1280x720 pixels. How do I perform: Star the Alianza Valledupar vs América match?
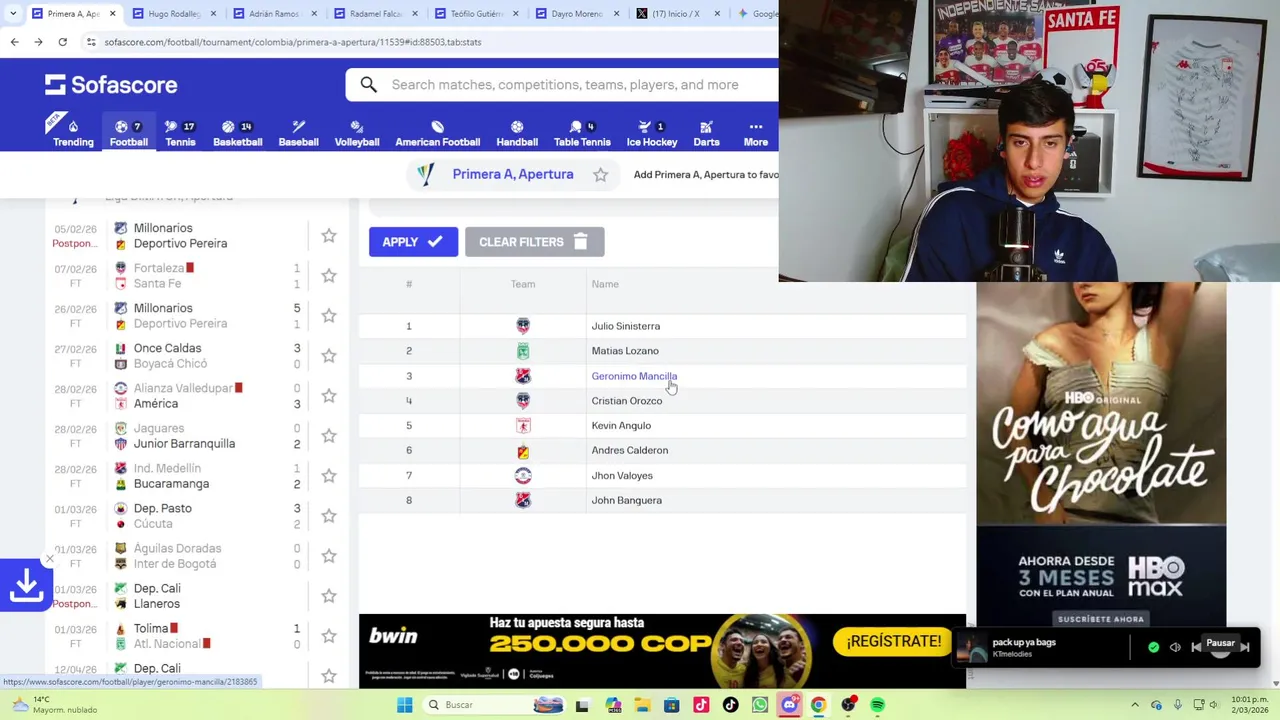pos(329,396)
